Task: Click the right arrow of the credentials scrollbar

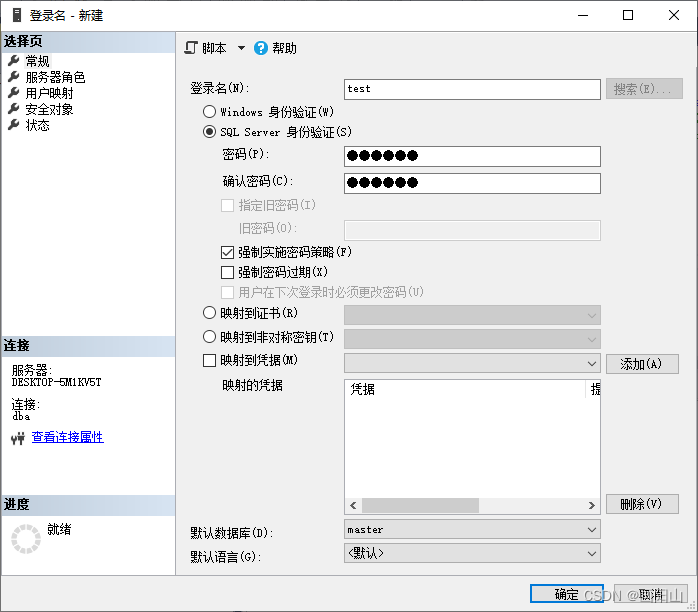Action: 591,506
